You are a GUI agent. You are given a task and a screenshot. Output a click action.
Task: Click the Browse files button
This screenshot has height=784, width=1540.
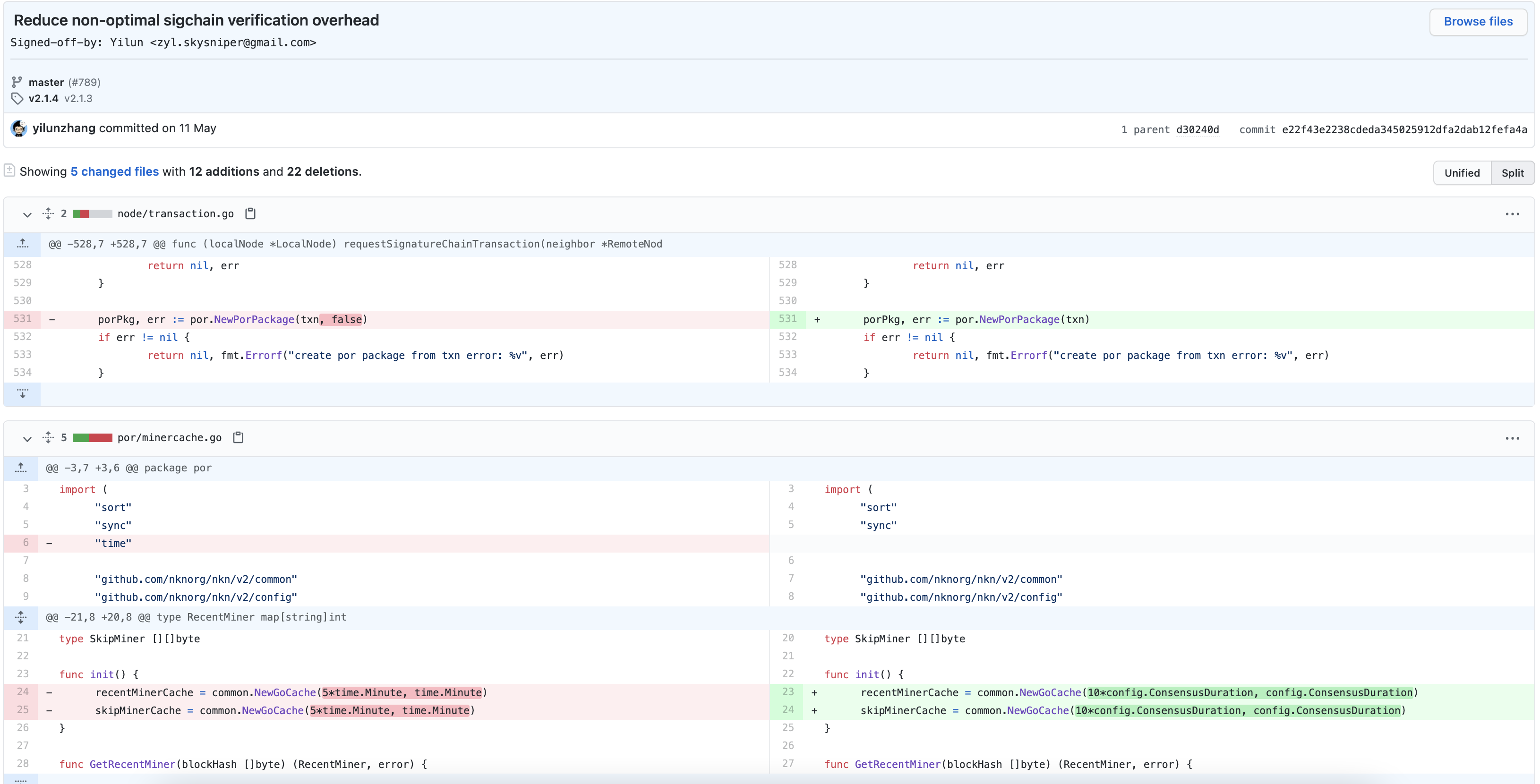pyautogui.click(x=1478, y=22)
